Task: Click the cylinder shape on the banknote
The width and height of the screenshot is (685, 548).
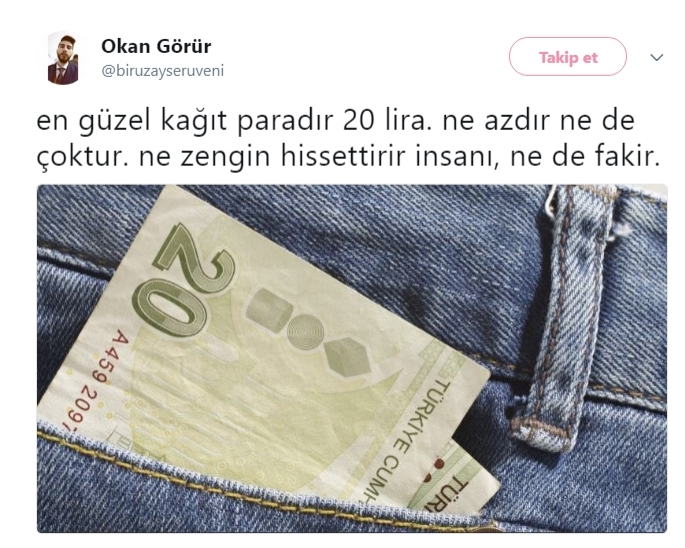Action: tap(269, 310)
